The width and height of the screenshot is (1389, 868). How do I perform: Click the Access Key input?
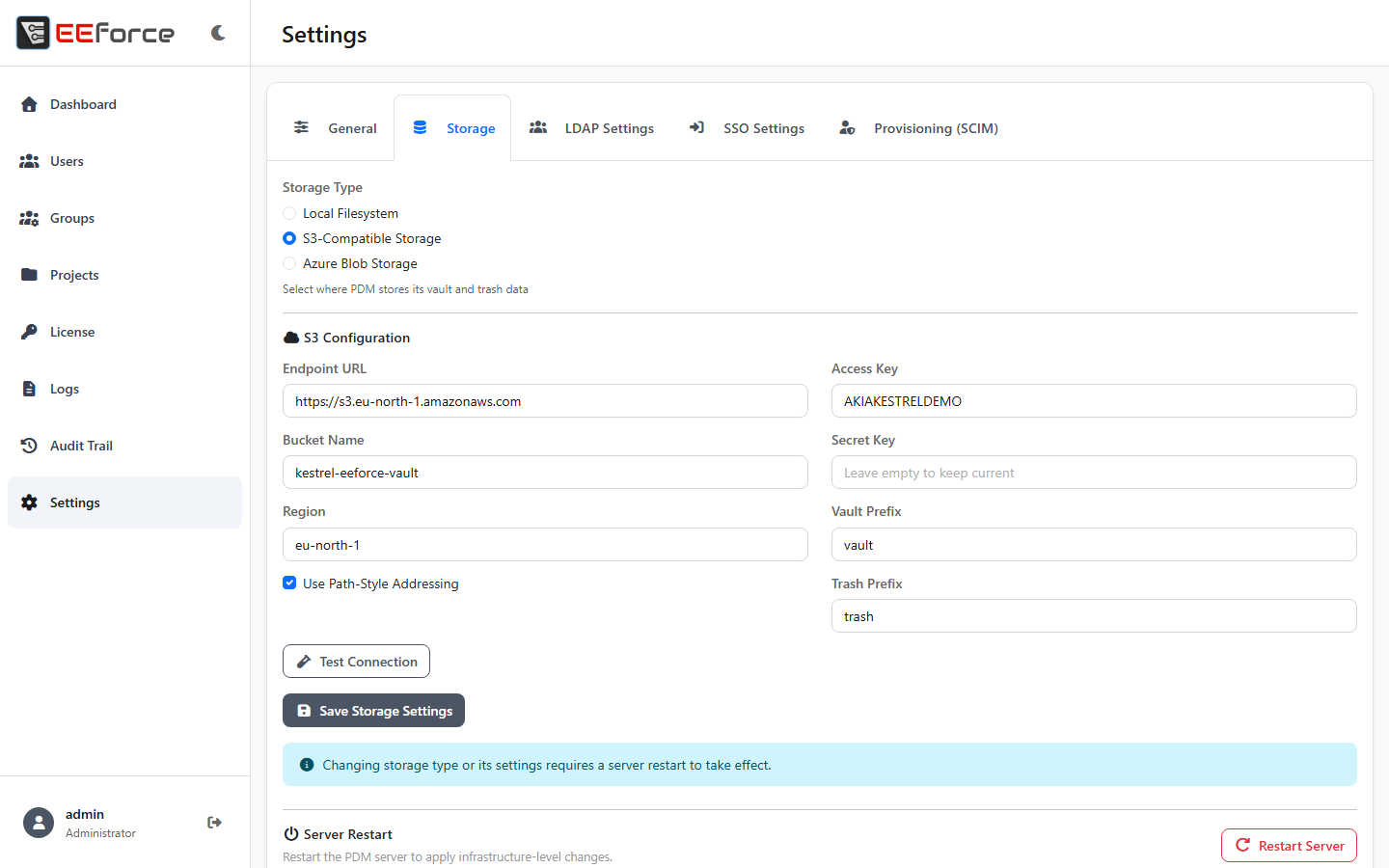click(x=1094, y=401)
